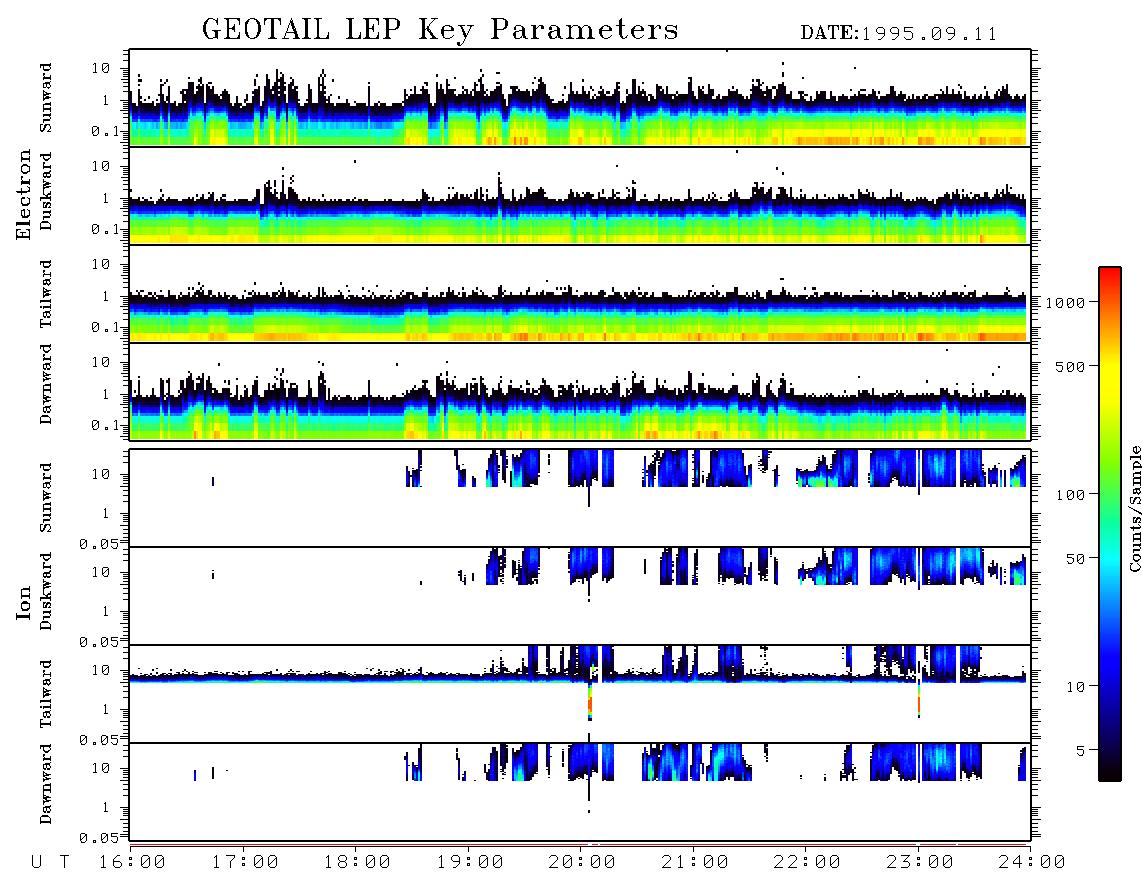Click the Electron Sunward spectrogram panel
This screenshot has height=880, width=1142.
(580, 98)
